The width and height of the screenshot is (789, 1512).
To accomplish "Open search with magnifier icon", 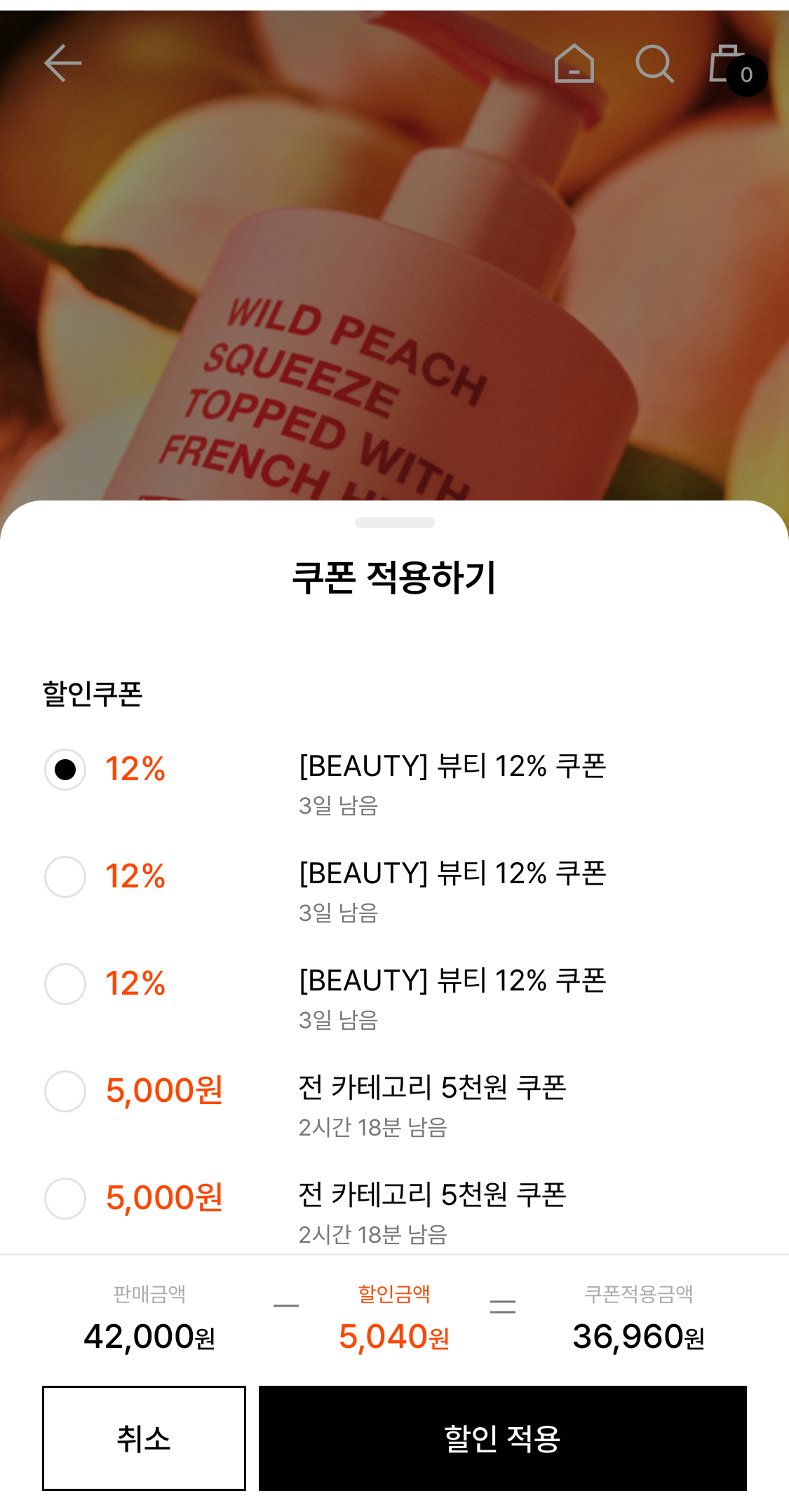I will (654, 64).
